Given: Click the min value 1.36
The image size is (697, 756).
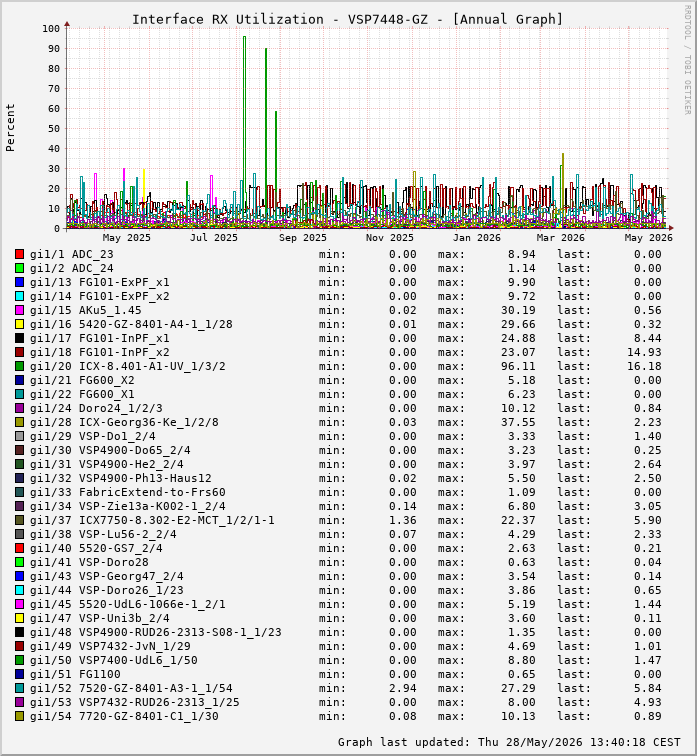Looking at the screenshot, I should coord(402,520).
